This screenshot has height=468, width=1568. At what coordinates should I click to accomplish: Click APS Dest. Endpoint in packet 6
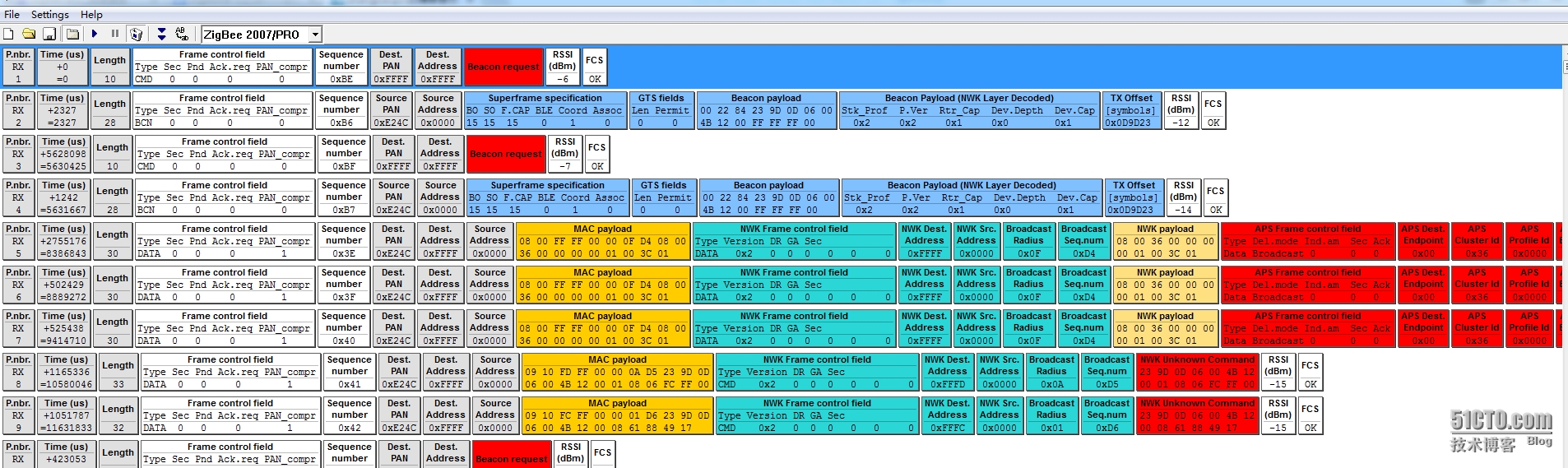coord(1423,285)
